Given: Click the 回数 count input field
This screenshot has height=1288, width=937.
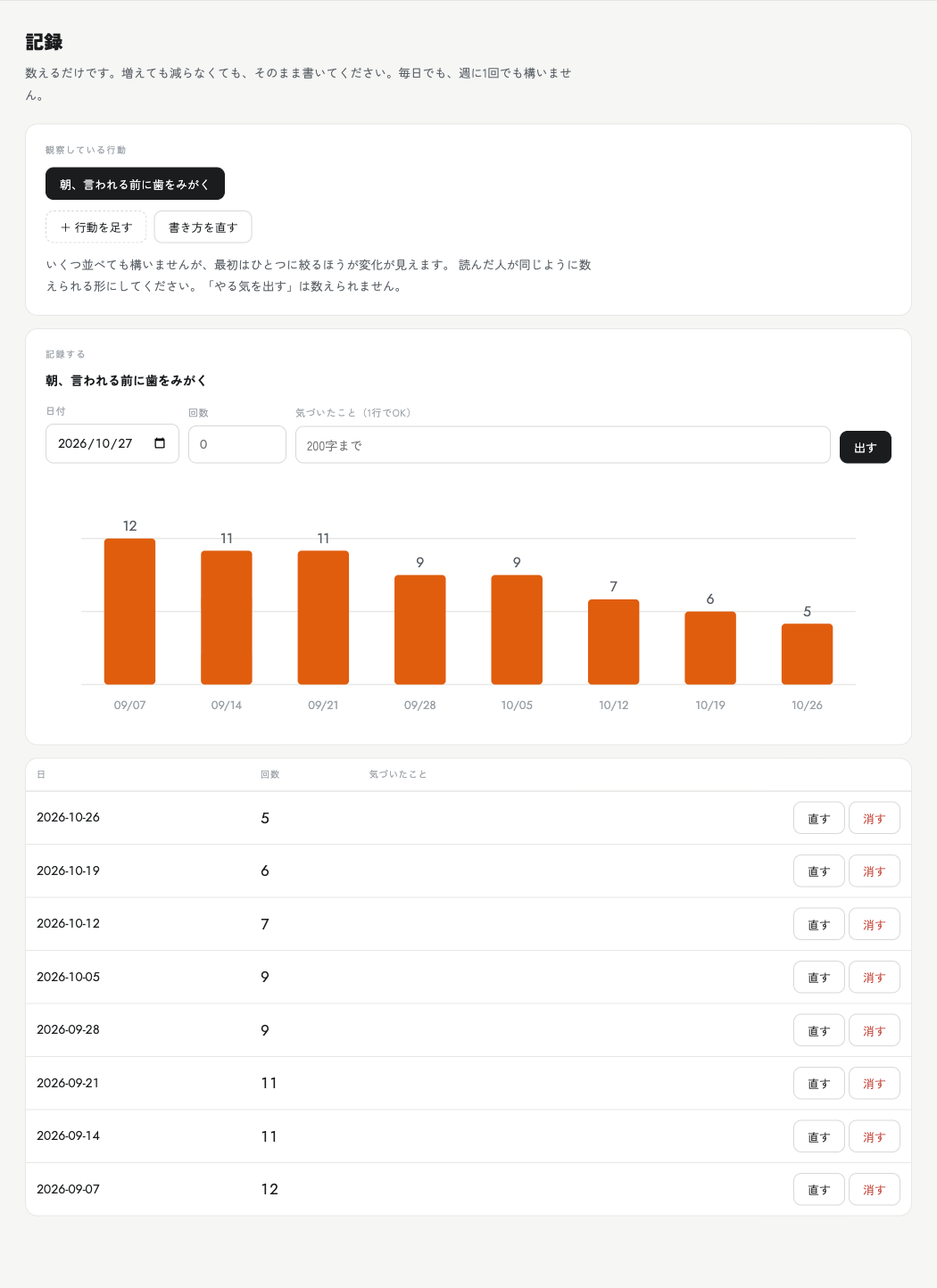Looking at the screenshot, I should pos(237,444).
